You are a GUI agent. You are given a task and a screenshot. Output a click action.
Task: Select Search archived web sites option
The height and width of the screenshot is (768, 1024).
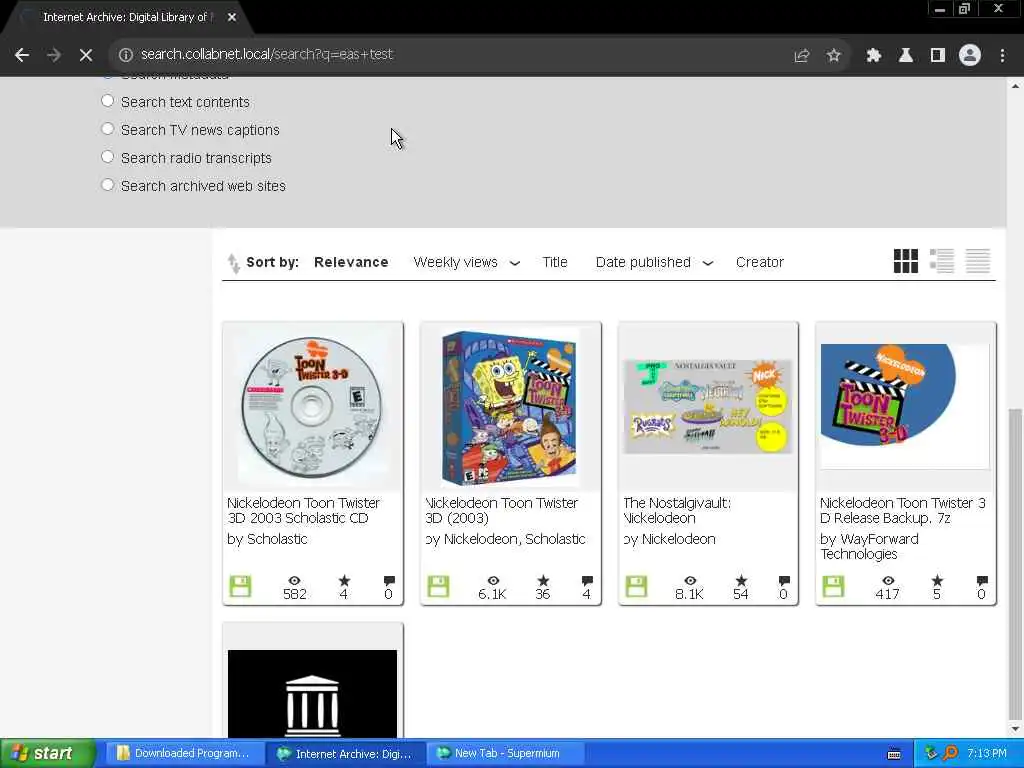108,185
